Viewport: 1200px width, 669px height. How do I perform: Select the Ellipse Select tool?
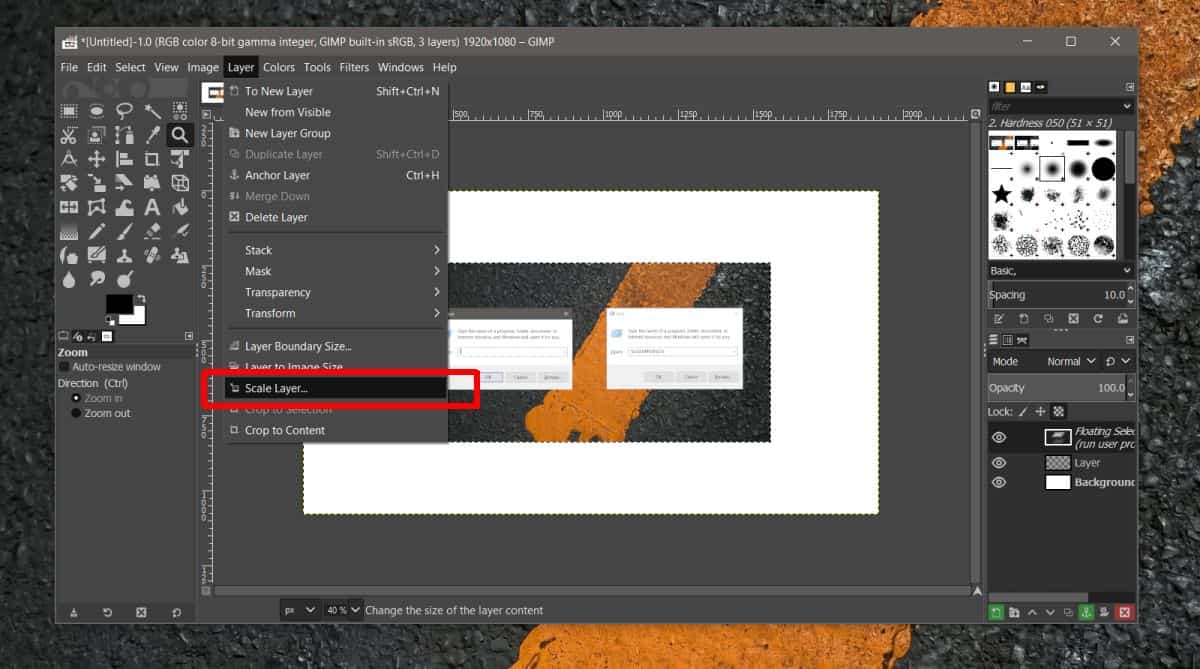[x=97, y=111]
